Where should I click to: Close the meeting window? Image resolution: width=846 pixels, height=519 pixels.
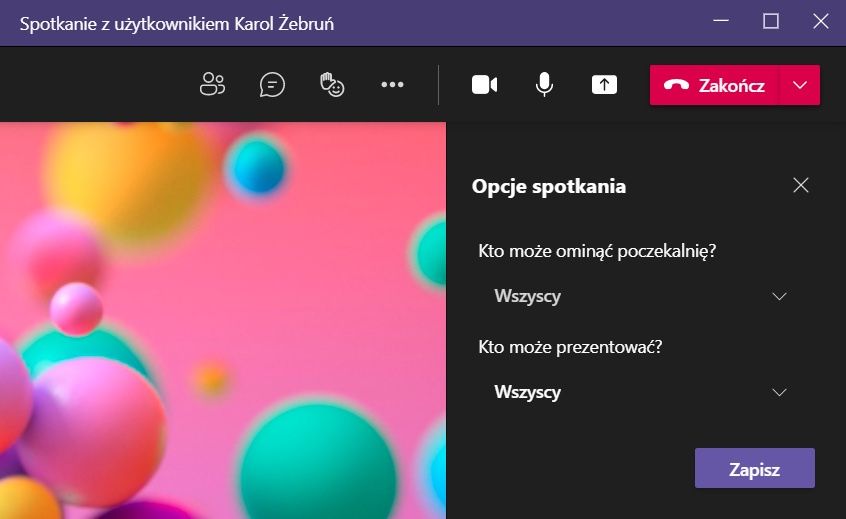pos(821,22)
